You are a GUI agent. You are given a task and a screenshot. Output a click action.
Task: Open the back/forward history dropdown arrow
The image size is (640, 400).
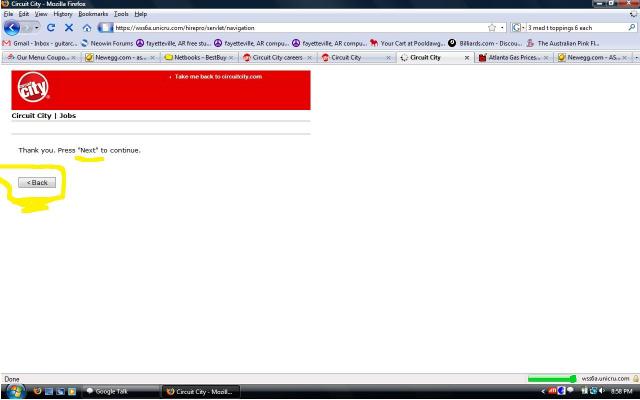(x=37, y=28)
